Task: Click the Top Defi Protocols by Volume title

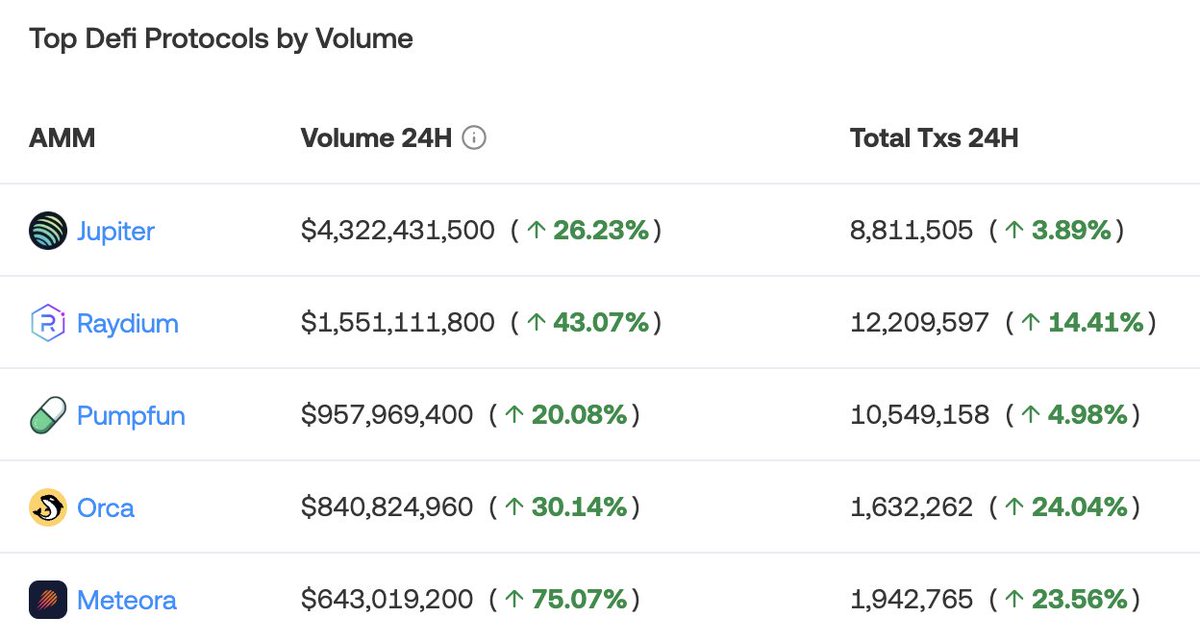Action: coord(221,39)
